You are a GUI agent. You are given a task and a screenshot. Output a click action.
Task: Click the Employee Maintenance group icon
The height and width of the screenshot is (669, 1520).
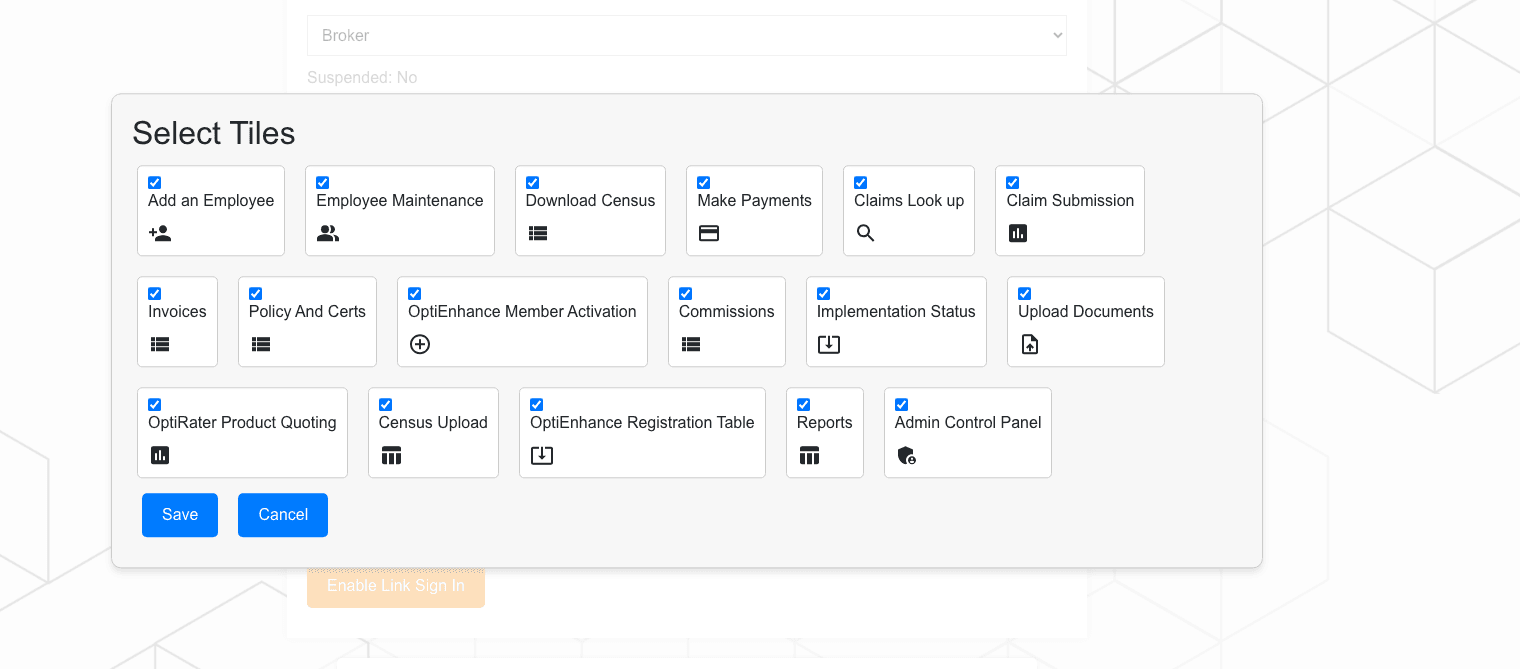click(328, 233)
